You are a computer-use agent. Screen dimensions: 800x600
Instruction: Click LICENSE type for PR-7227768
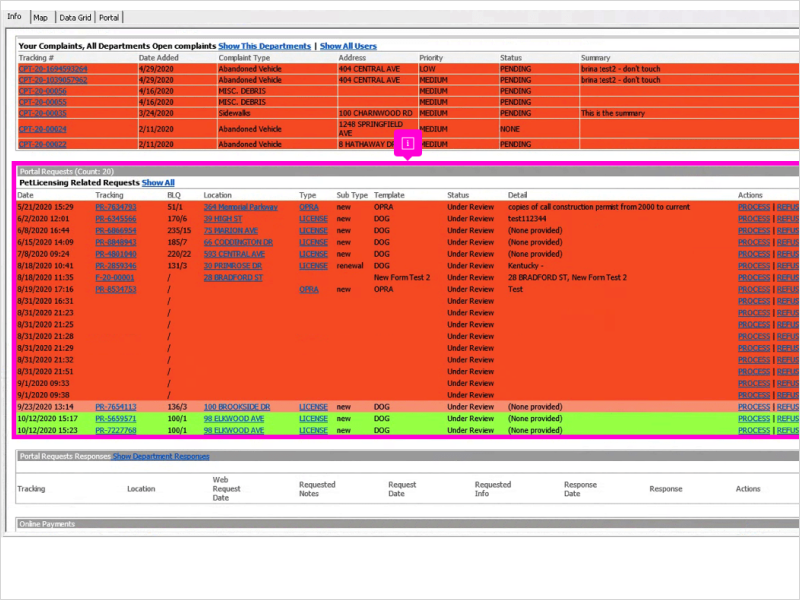coord(313,431)
